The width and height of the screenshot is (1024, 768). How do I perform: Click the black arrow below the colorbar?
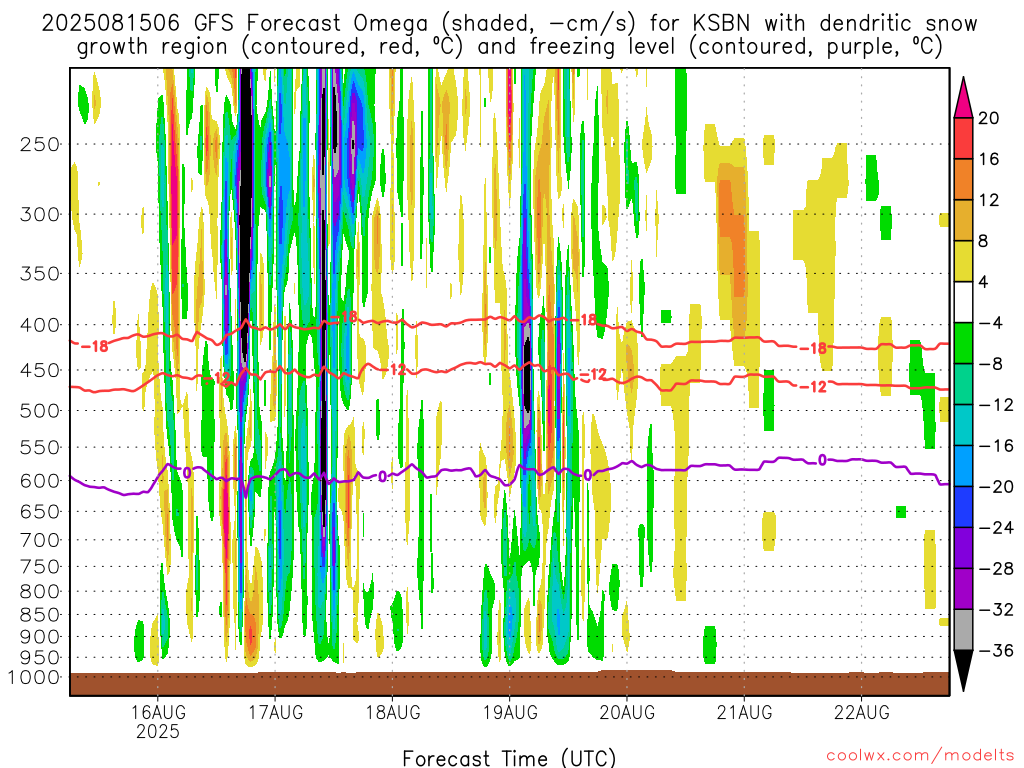click(963, 671)
